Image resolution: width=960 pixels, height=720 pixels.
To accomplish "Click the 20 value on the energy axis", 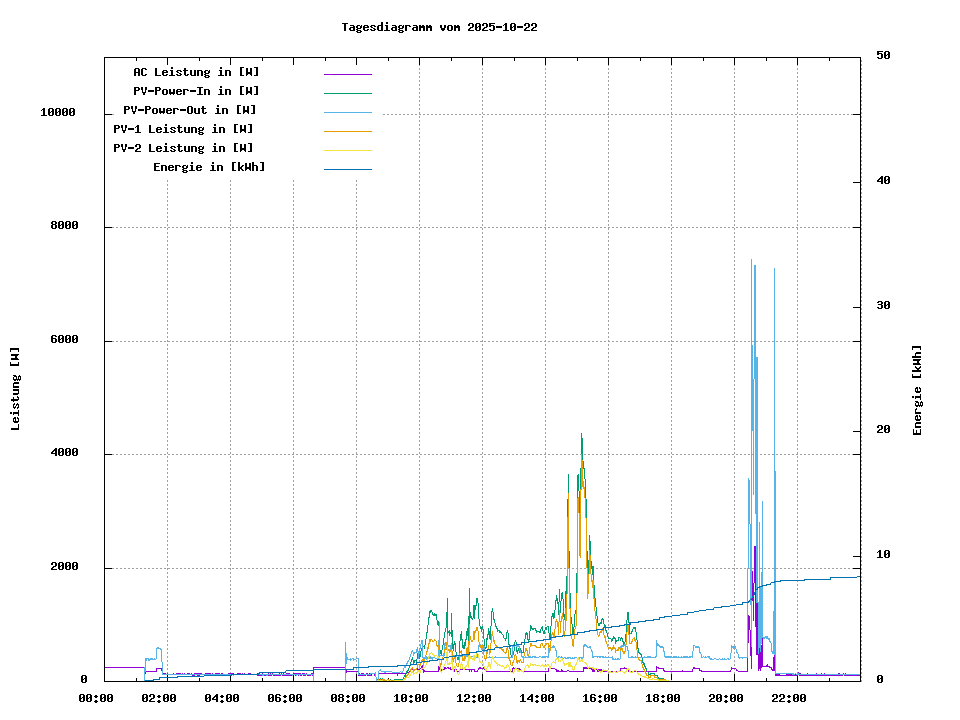I will point(883,430).
